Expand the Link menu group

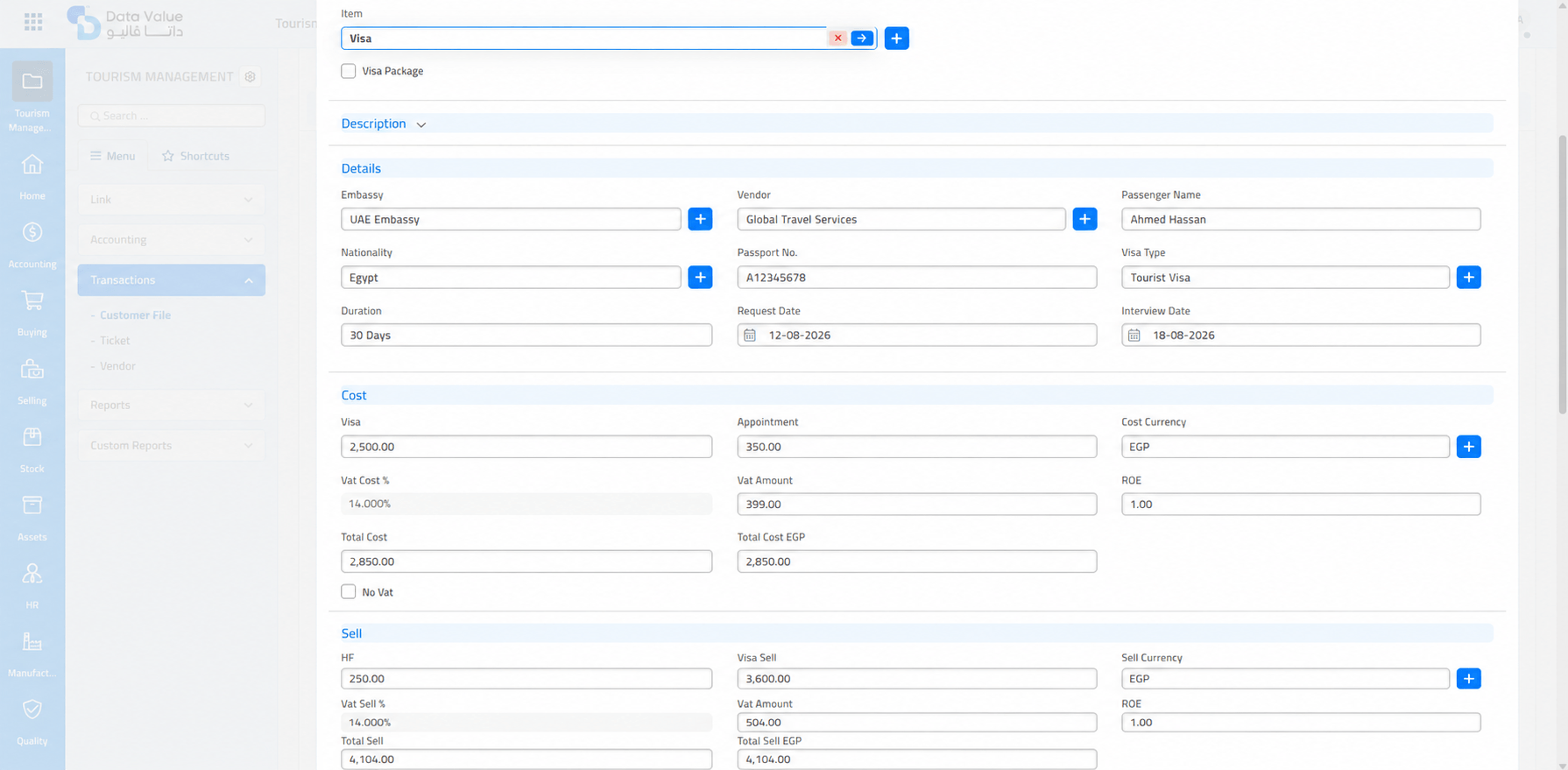pyautogui.click(x=171, y=200)
